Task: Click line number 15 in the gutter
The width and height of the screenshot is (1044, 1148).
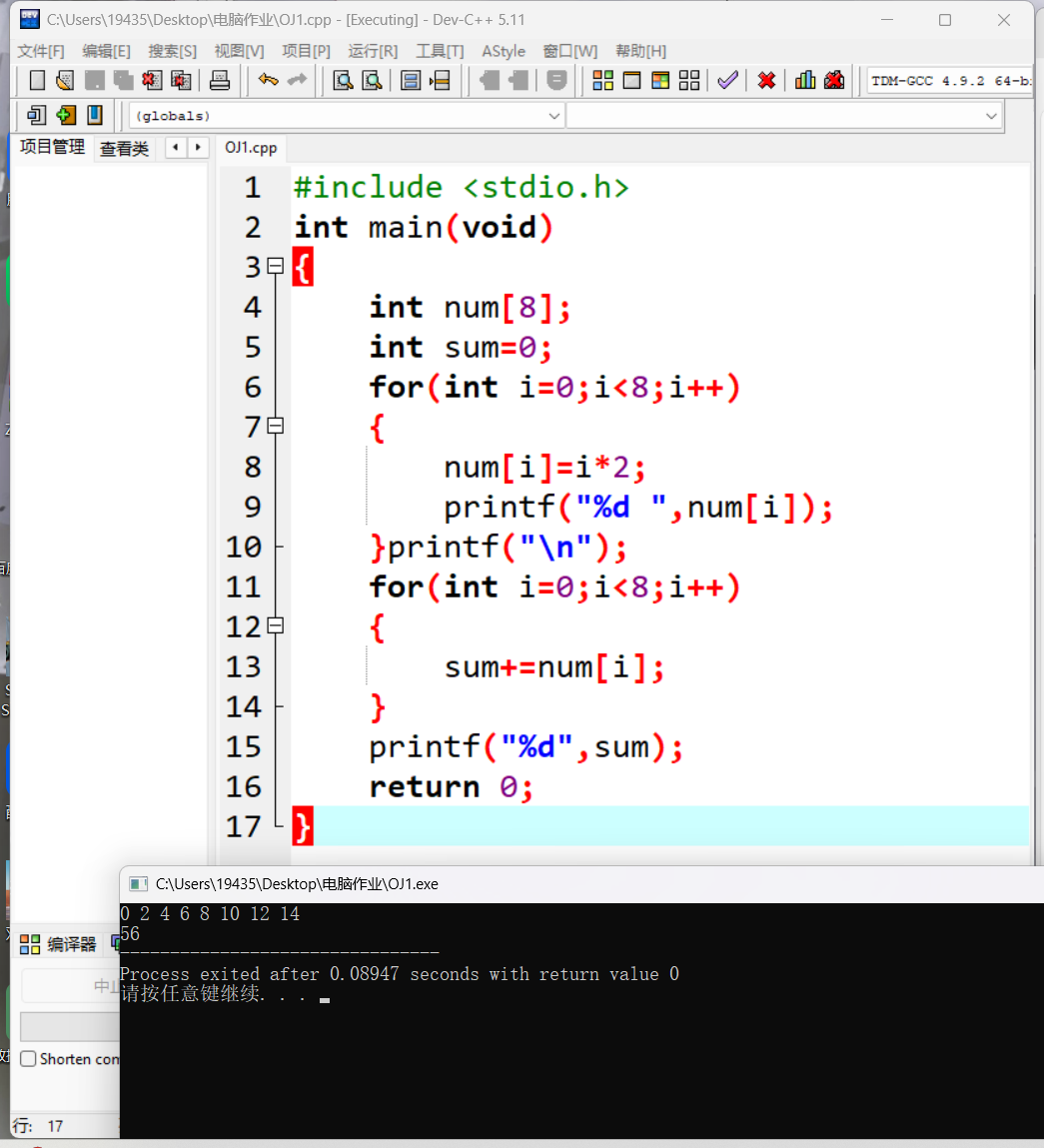Action: (243, 746)
